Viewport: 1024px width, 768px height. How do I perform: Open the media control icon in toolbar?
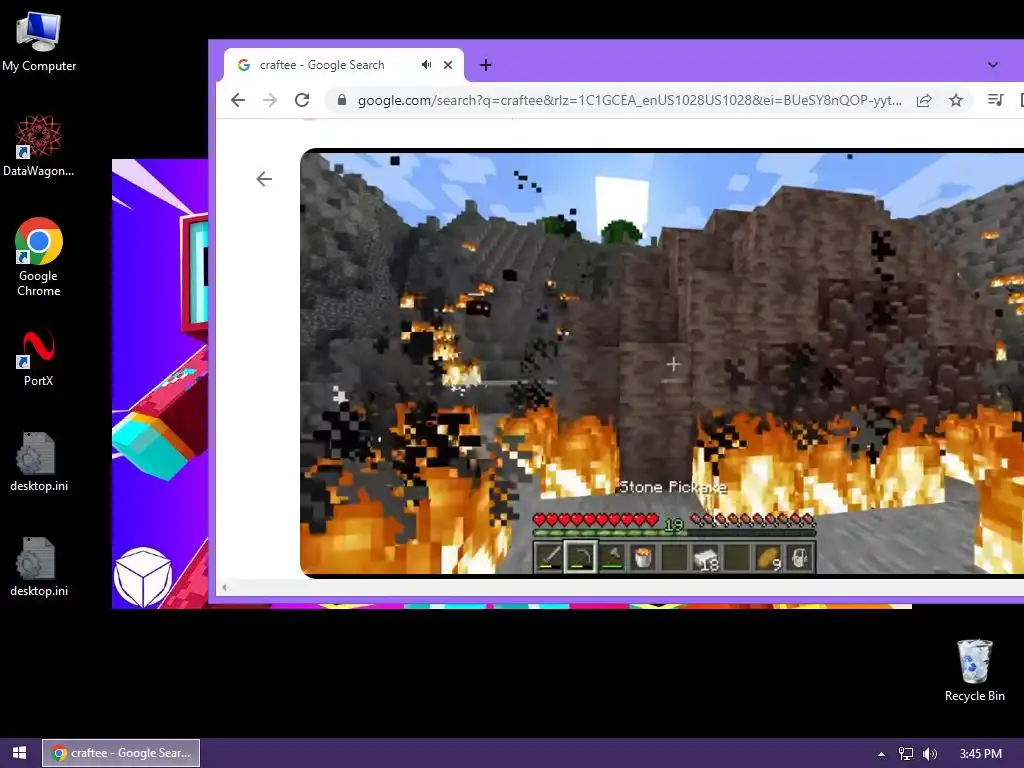coord(995,100)
